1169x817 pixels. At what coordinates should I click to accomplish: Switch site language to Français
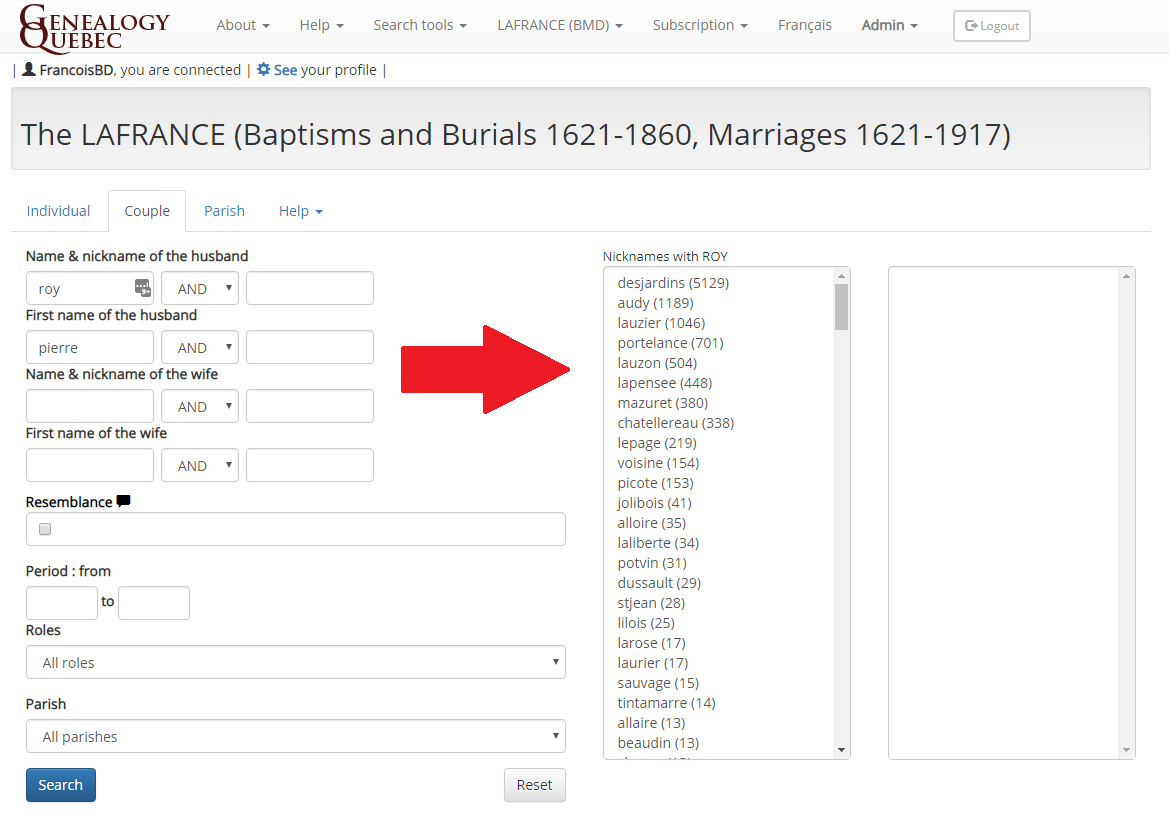804,25
